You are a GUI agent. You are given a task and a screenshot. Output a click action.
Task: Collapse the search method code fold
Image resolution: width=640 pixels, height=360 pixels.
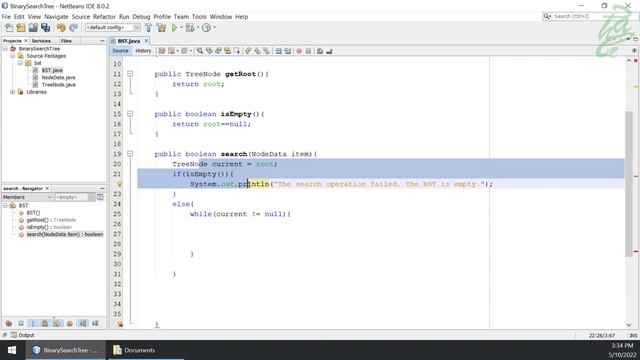130,154
